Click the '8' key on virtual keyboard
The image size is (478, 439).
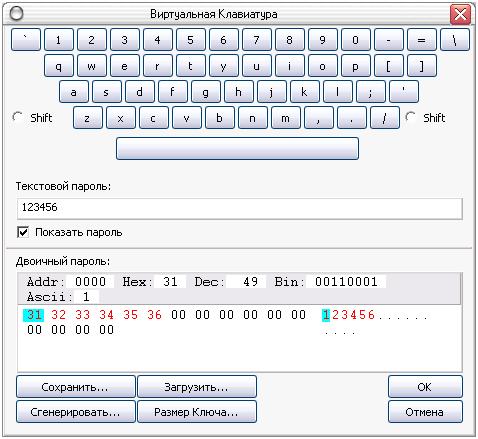click(x=290, y=40)
